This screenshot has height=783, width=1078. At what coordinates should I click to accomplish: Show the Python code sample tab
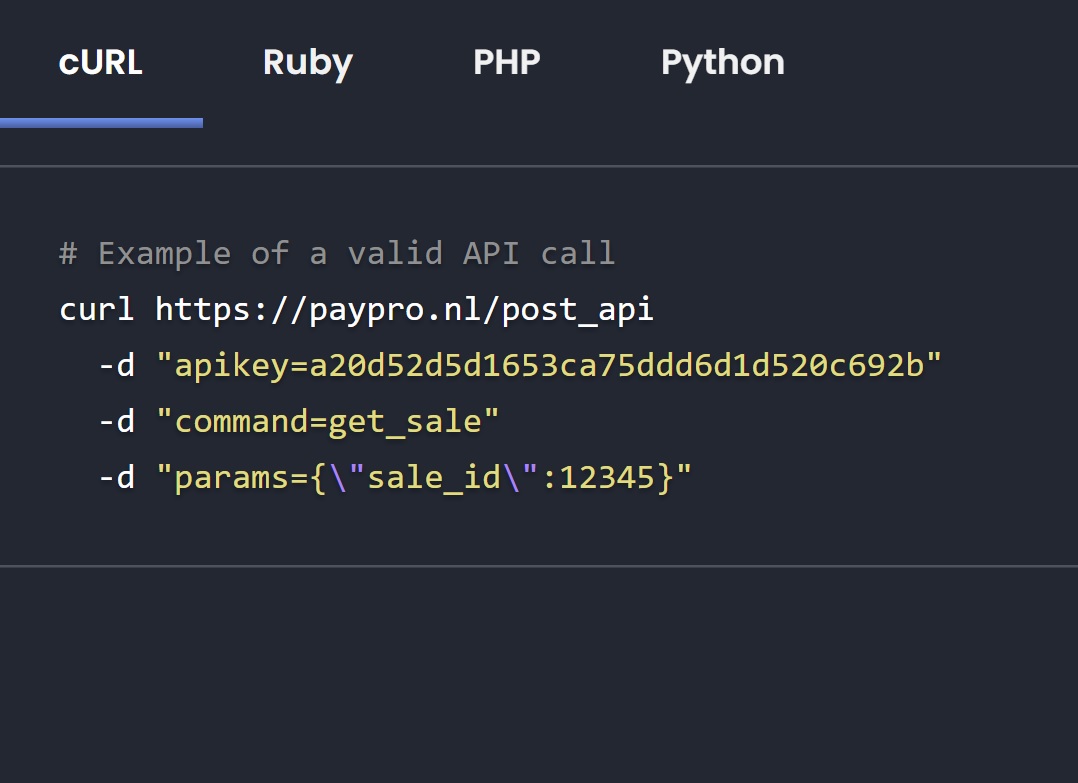722,62
